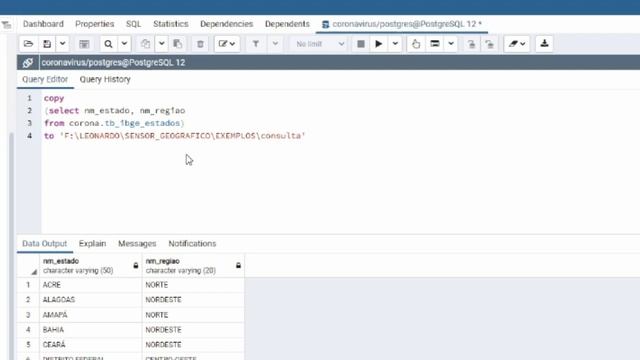Screen dimensions: 640x360
Task: Select result row number 3
Action: pos(28,315)
